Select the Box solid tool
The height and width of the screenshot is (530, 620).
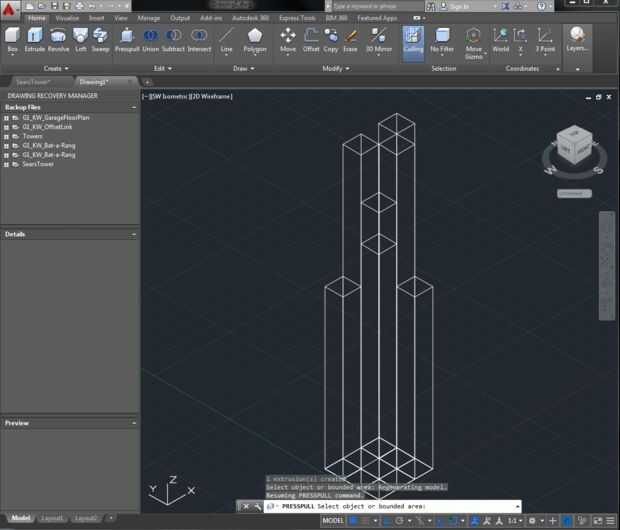(12, 40)
